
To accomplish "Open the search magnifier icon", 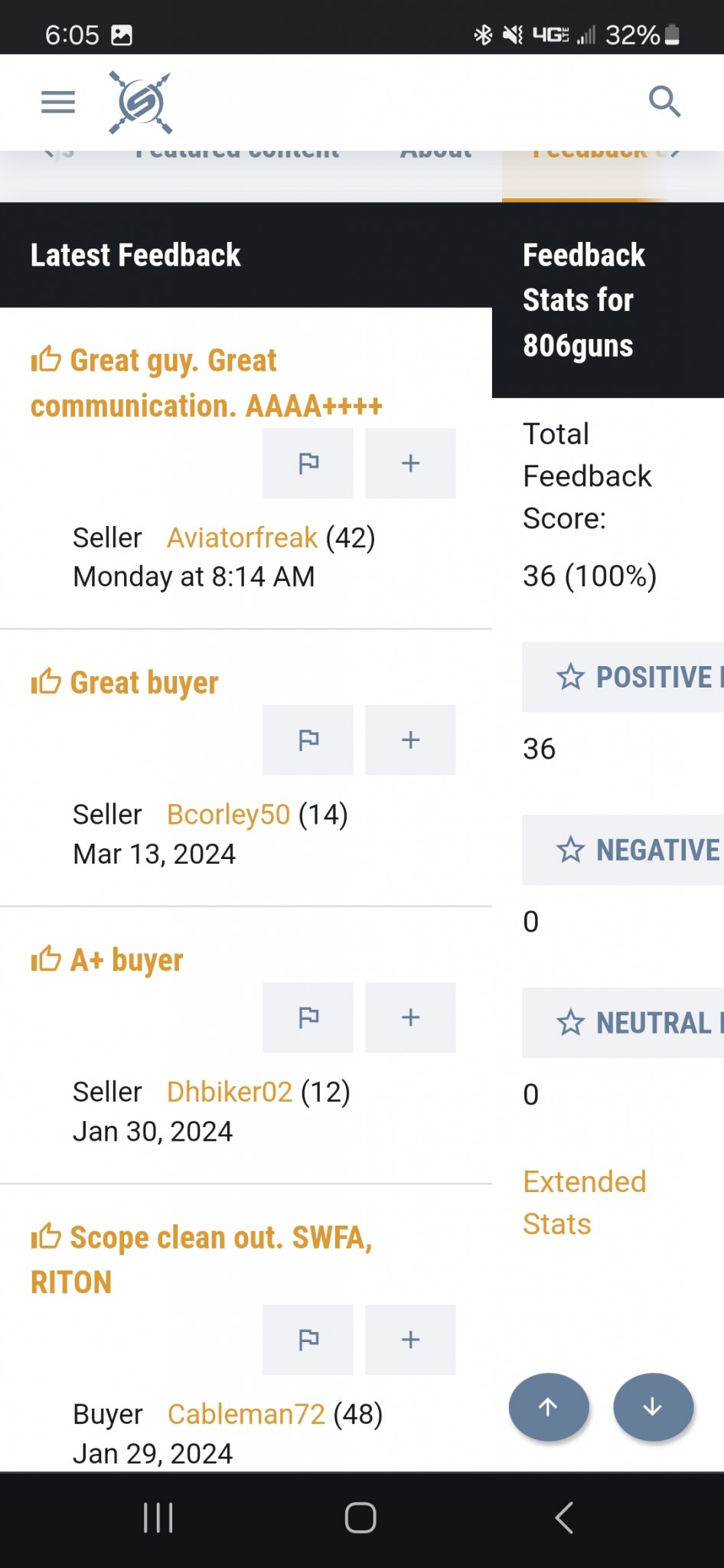I will pos(664,101).
